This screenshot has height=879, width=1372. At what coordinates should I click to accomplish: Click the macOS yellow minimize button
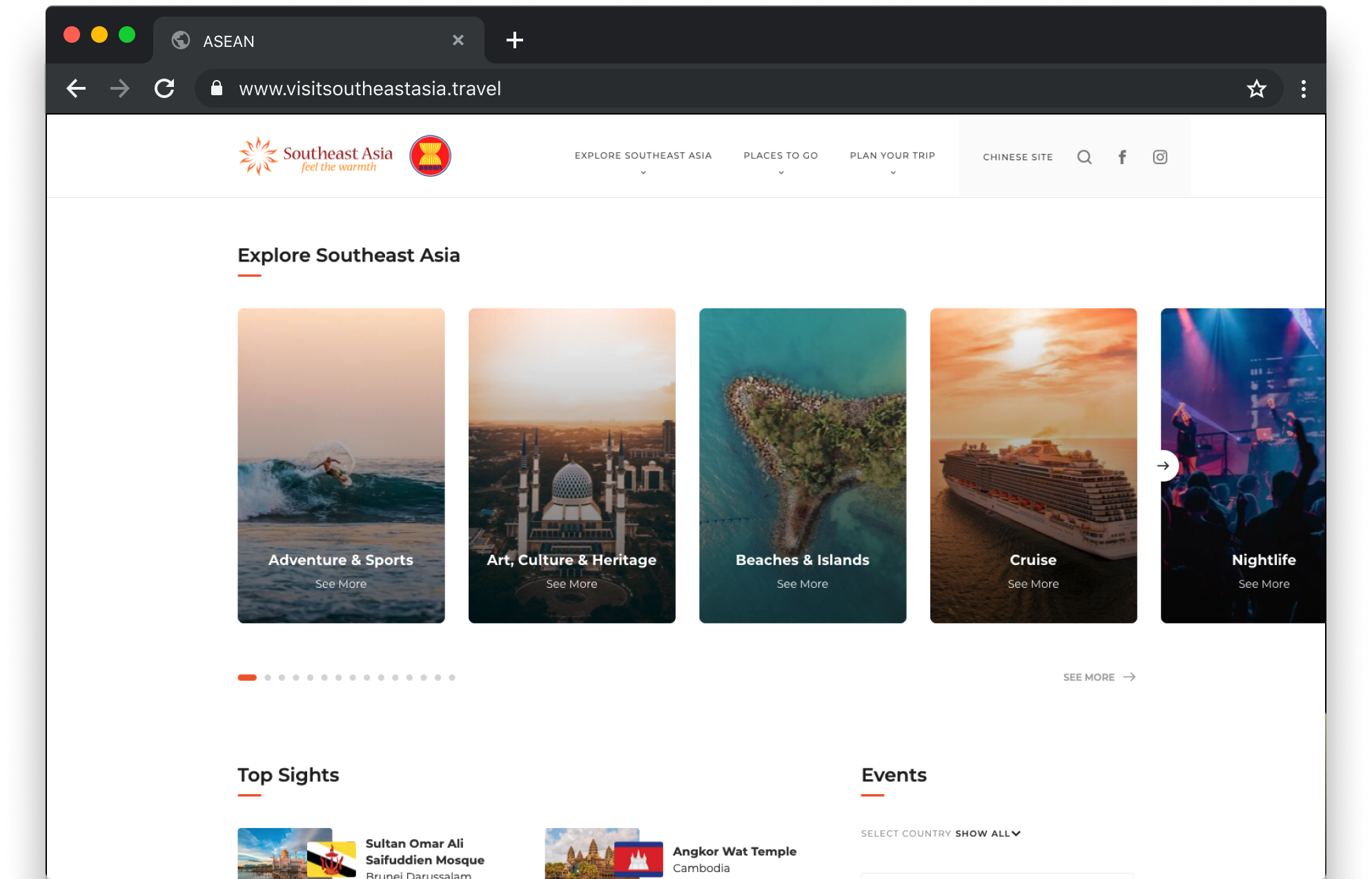[99, 34]
